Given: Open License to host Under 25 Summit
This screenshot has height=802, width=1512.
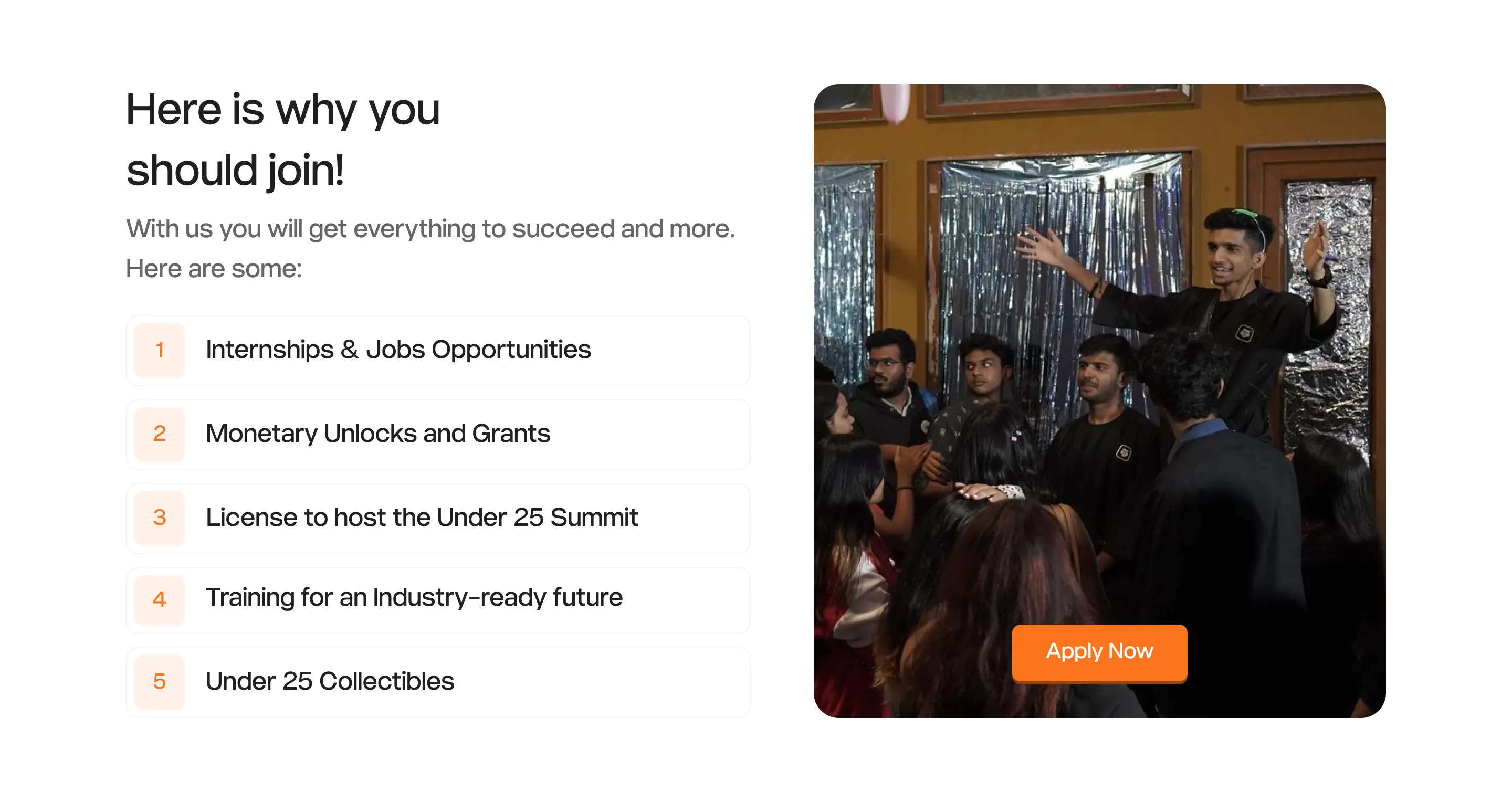Looking at the screenshot, I should (438, 518).
